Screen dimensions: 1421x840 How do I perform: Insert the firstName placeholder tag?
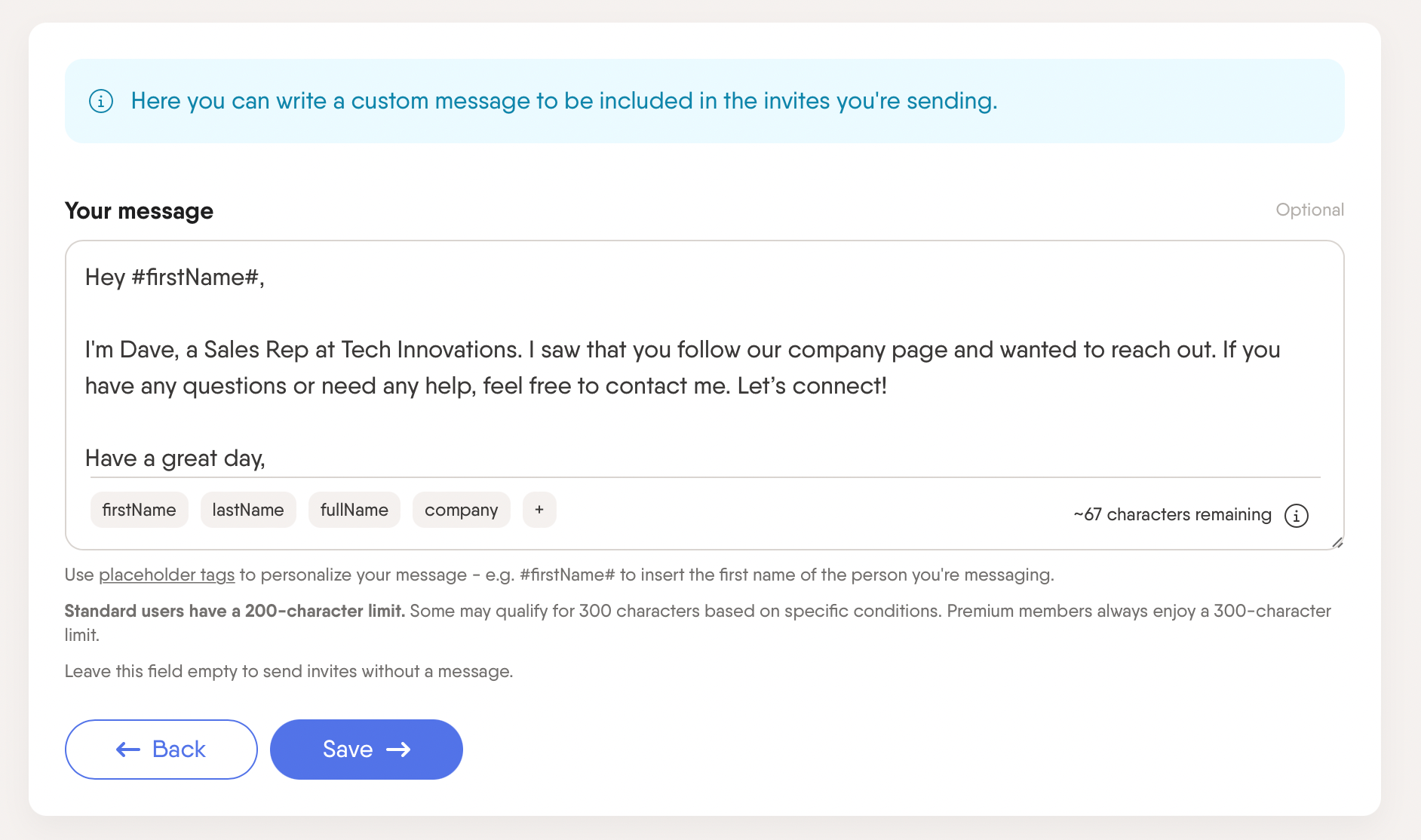139,510
